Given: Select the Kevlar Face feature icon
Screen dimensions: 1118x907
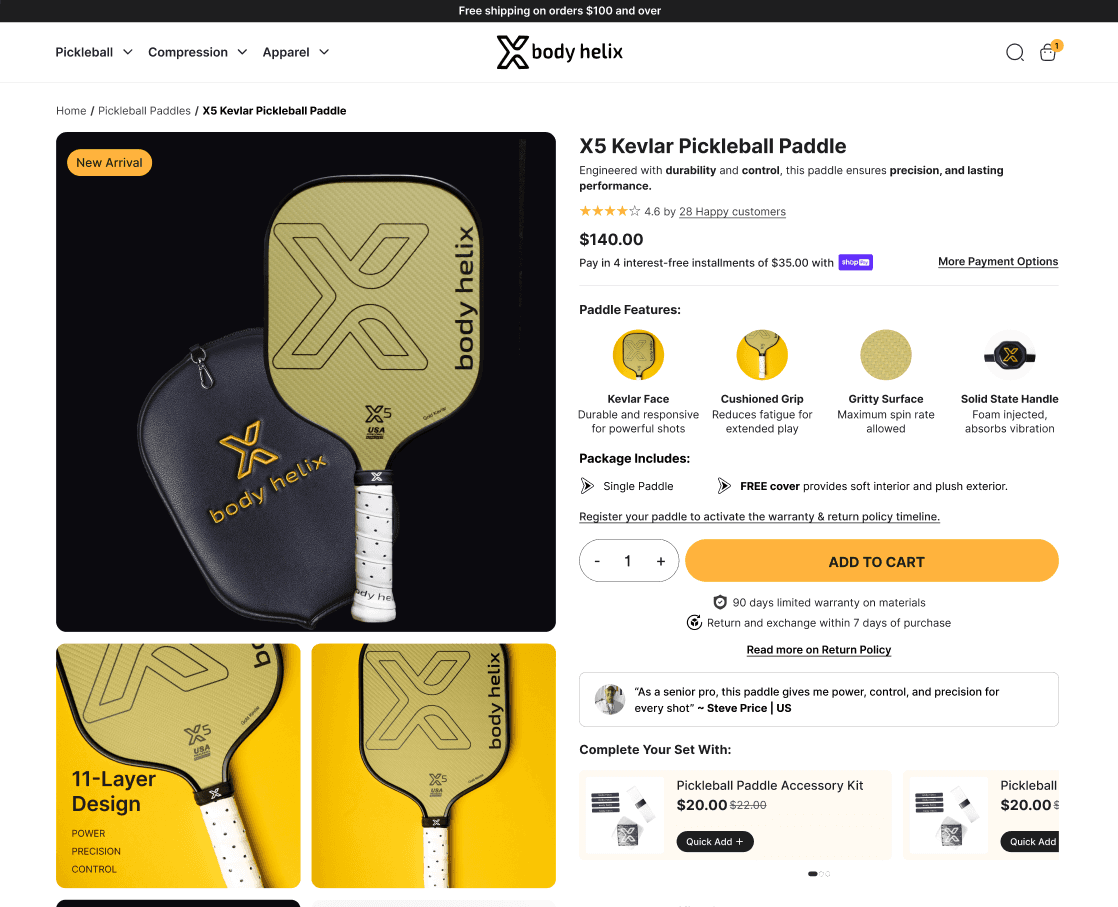Looking at the screenshot, I should (638, 354).
